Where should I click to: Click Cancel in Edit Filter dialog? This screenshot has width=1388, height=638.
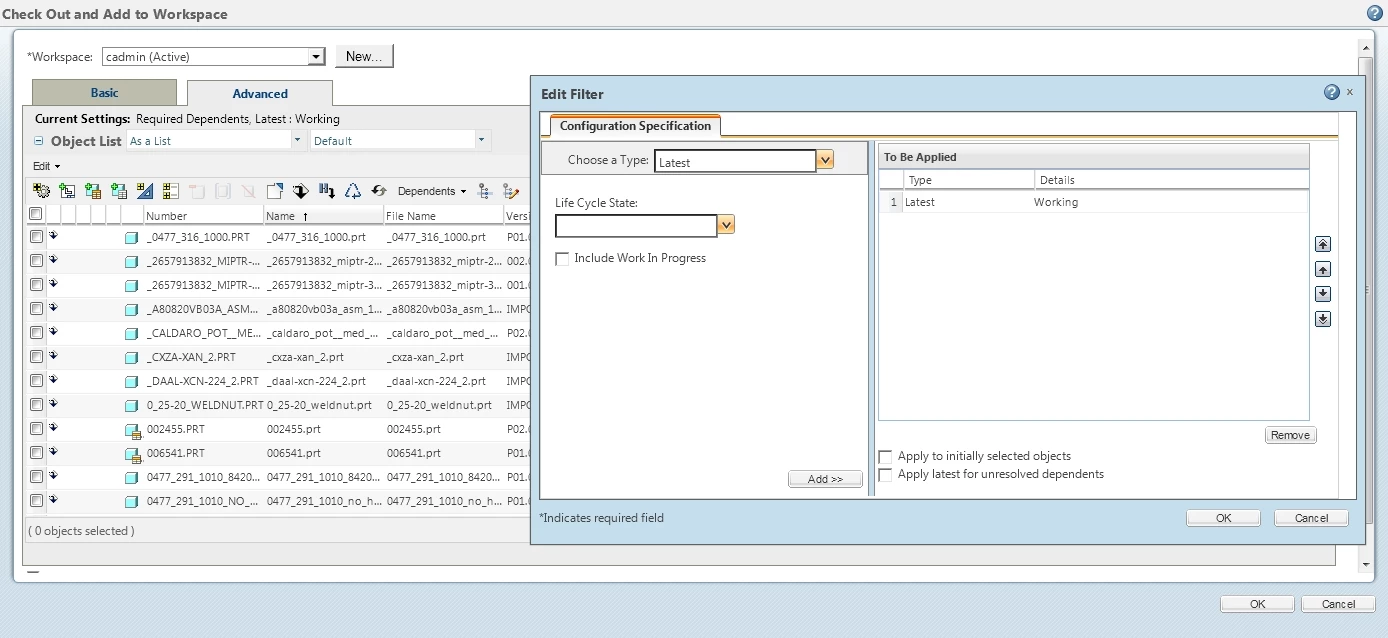pyautogui.click(x=1311, y=518)
